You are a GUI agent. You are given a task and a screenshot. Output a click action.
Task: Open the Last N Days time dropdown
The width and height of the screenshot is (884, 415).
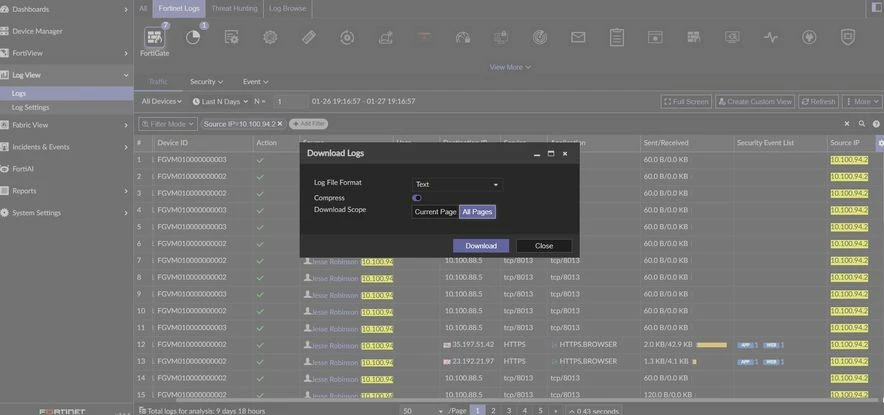(220, 101)
